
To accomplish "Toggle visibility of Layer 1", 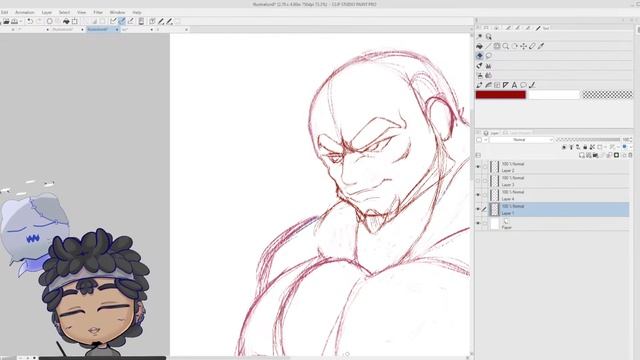I will coord(478,209).
